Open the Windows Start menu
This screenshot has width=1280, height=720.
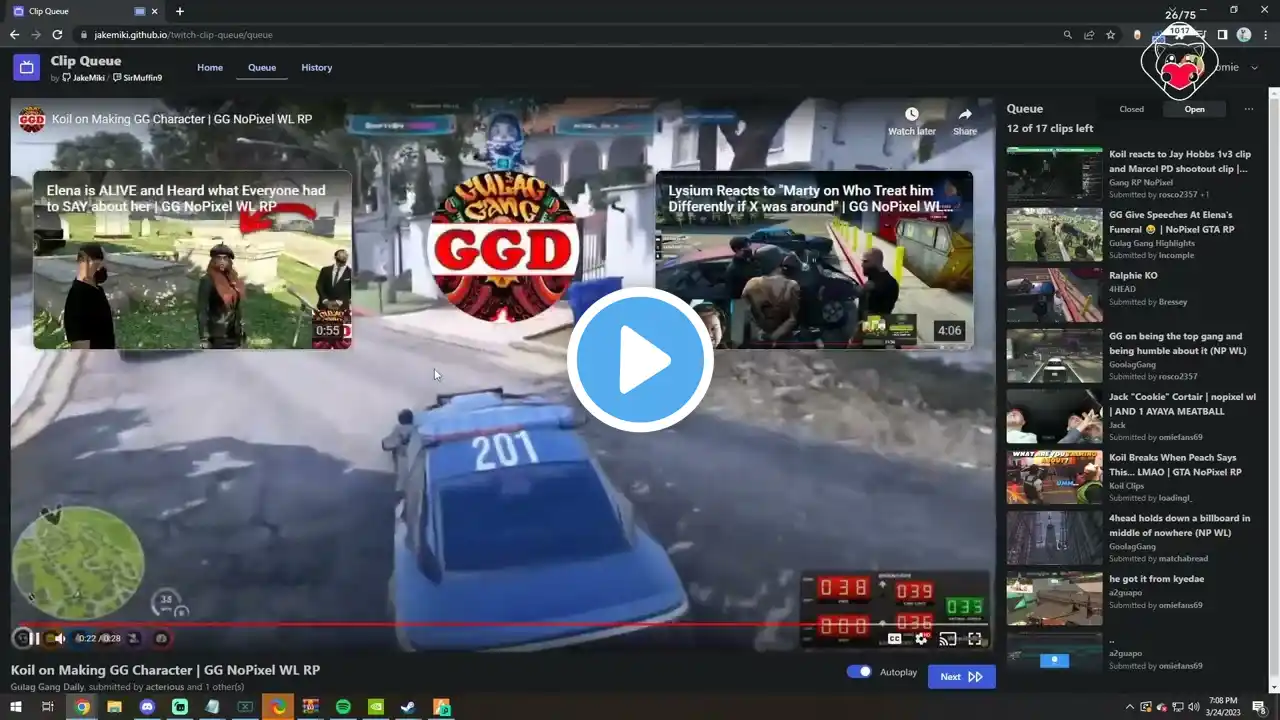pos(15,707)
